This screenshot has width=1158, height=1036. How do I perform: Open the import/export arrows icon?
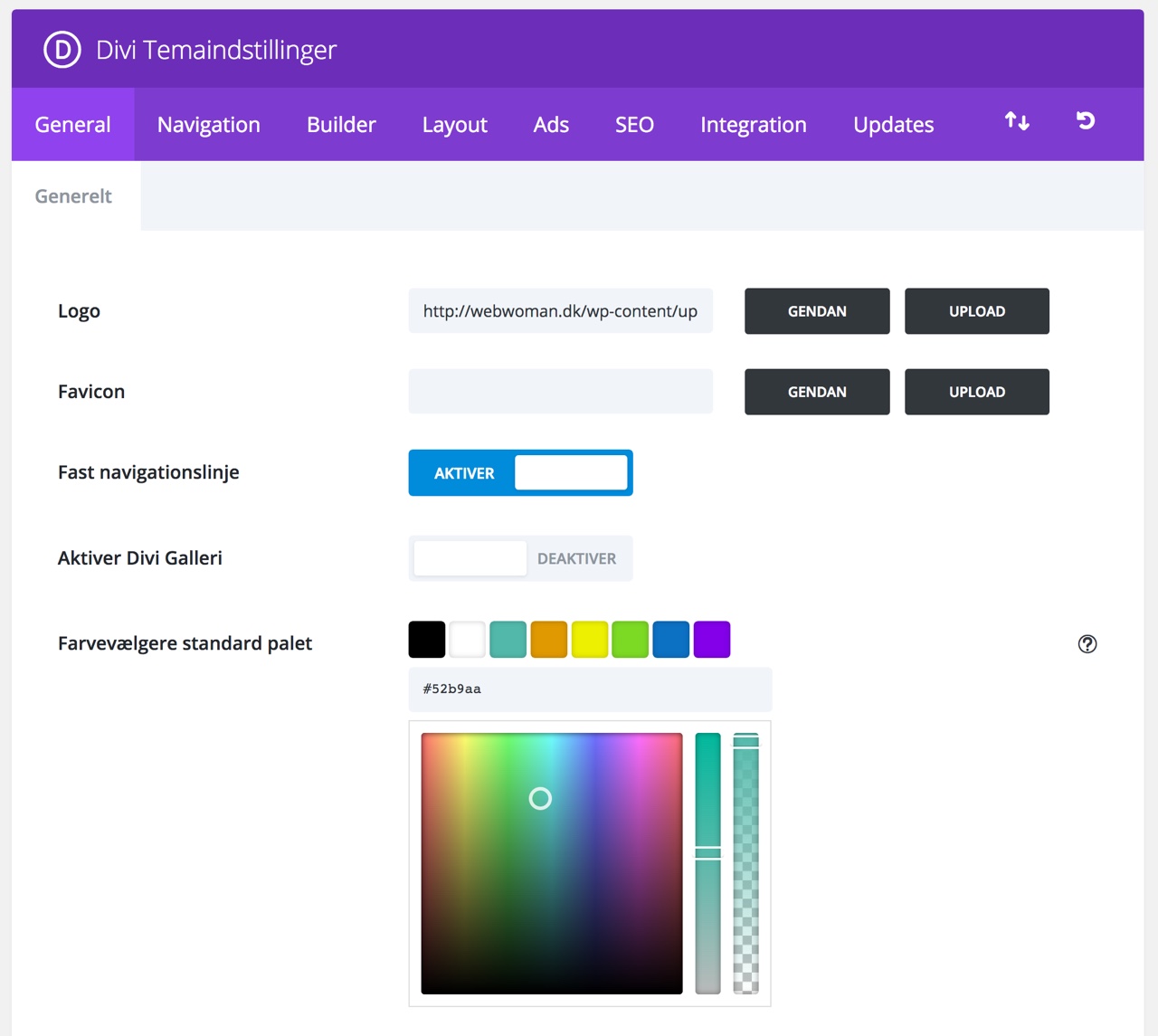coord(1017,121)
